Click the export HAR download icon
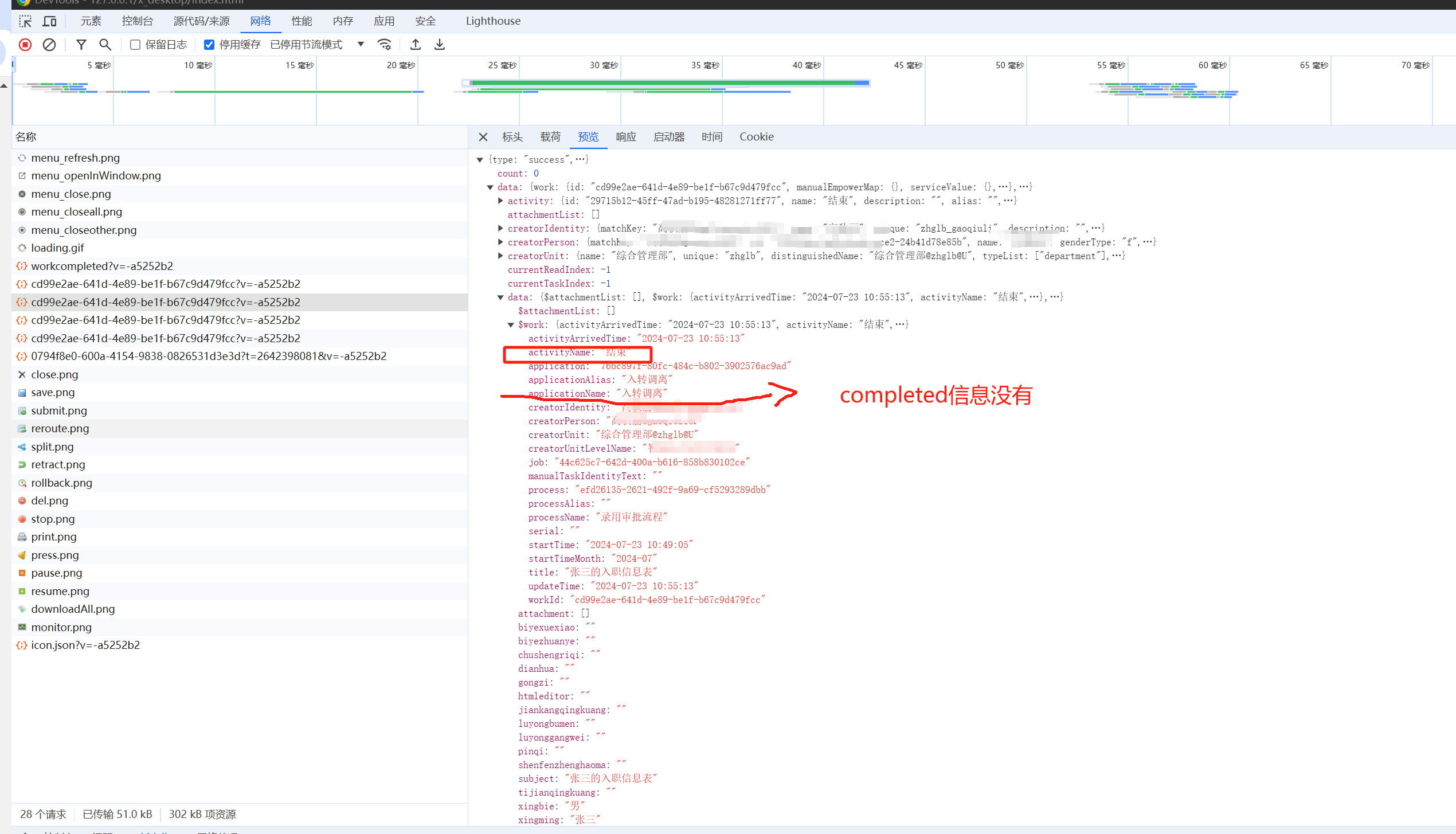Image resolution: width=1456 pixels, height=834 pixels. click(x=440, y=45)
